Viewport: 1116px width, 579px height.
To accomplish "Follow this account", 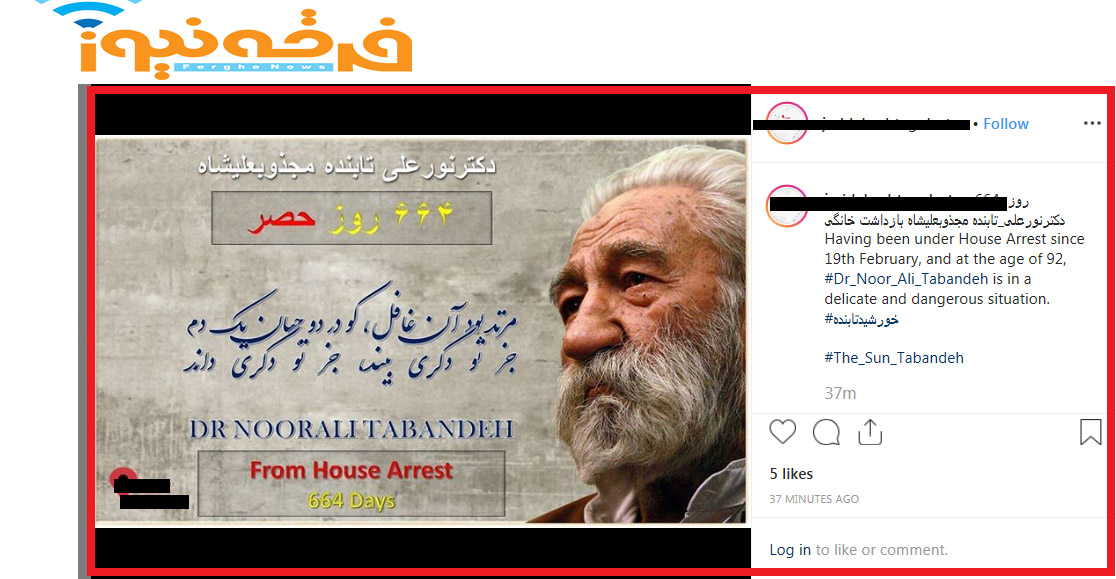I will click(1006, 124).
